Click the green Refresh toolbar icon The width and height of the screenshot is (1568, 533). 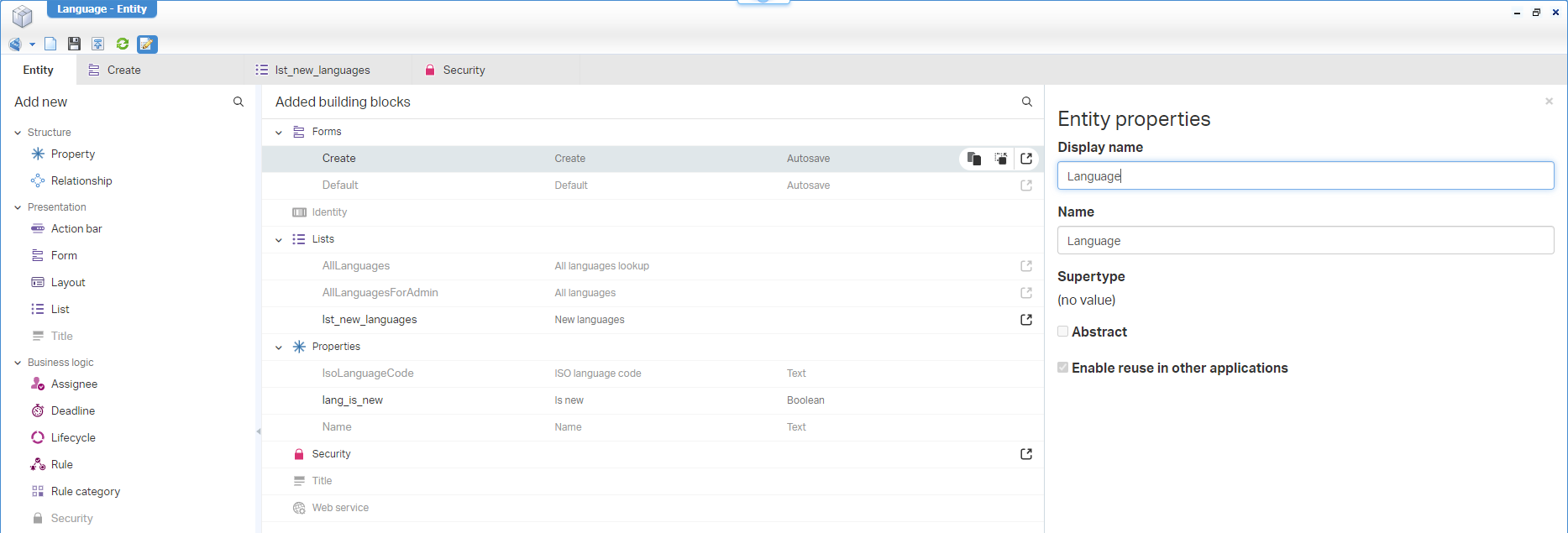pos(123,44)
